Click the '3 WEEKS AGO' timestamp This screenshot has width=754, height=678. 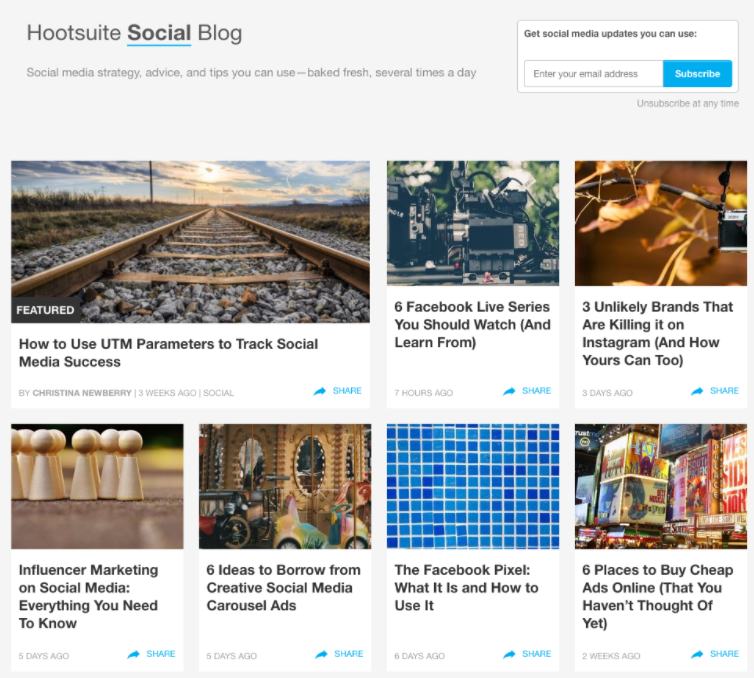167,393
